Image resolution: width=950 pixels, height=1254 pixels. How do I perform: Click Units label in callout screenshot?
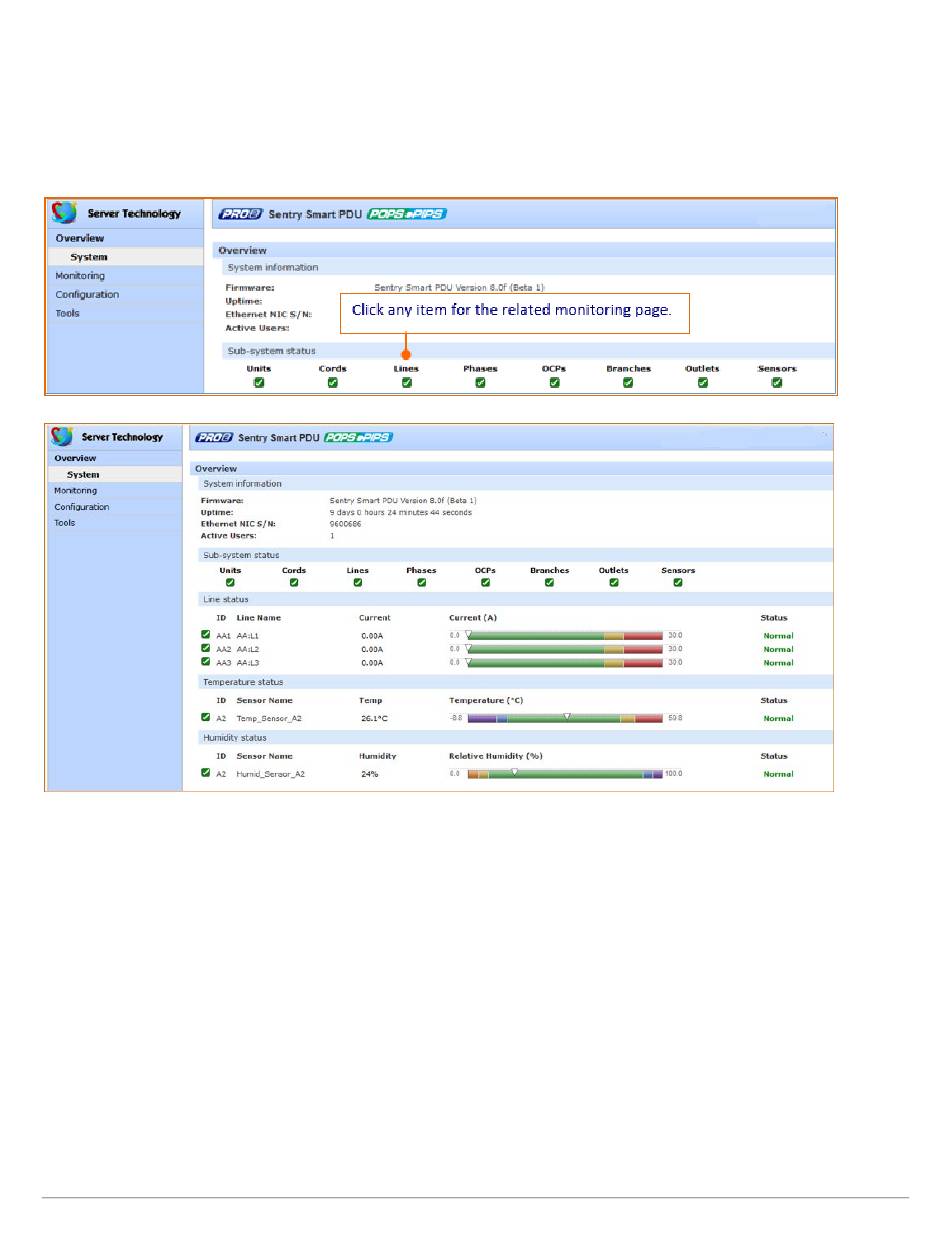pyautogui.click(x=259, y=369)
